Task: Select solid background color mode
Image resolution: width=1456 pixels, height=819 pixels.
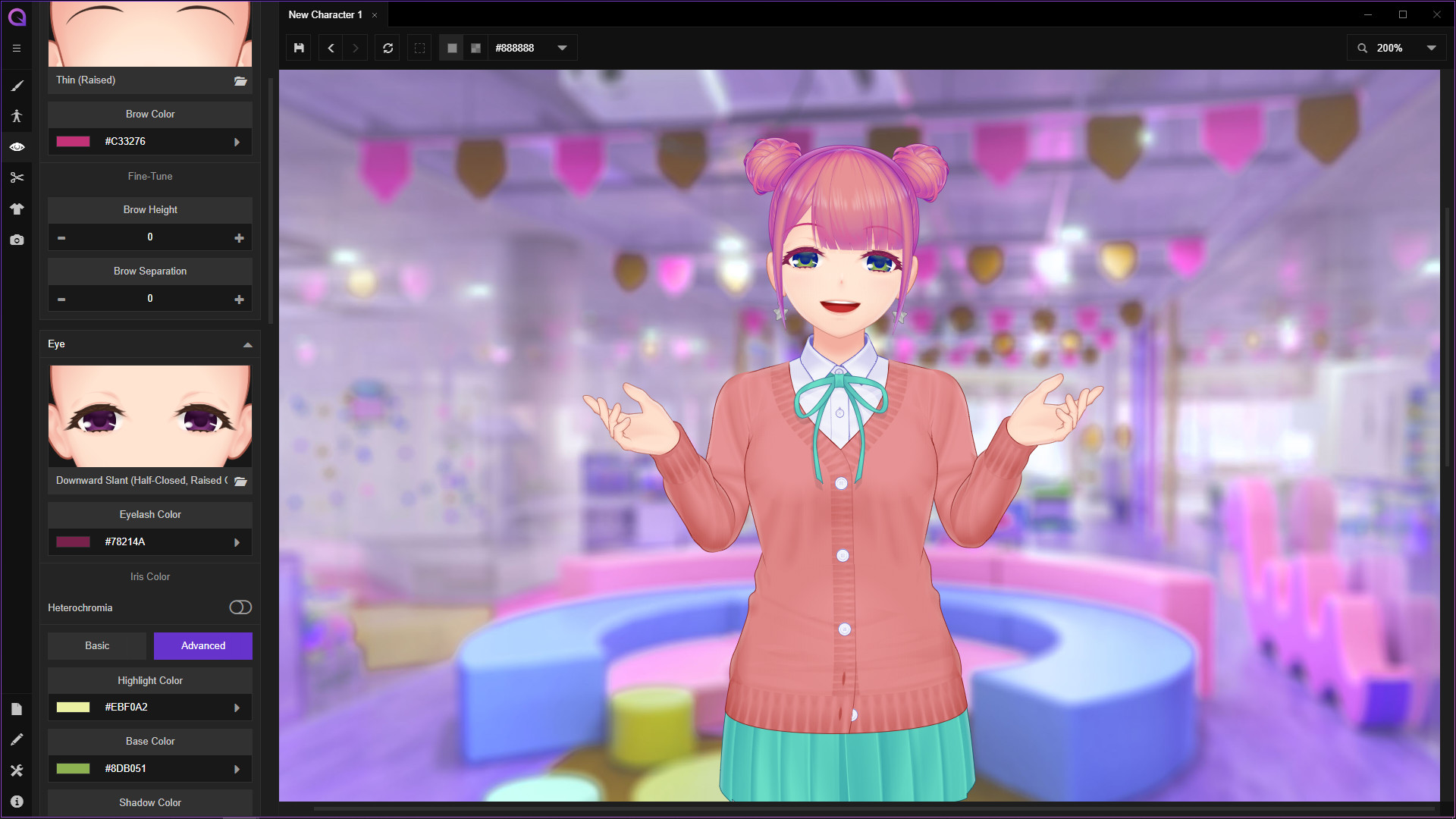Action: click(x=452, y=48)
